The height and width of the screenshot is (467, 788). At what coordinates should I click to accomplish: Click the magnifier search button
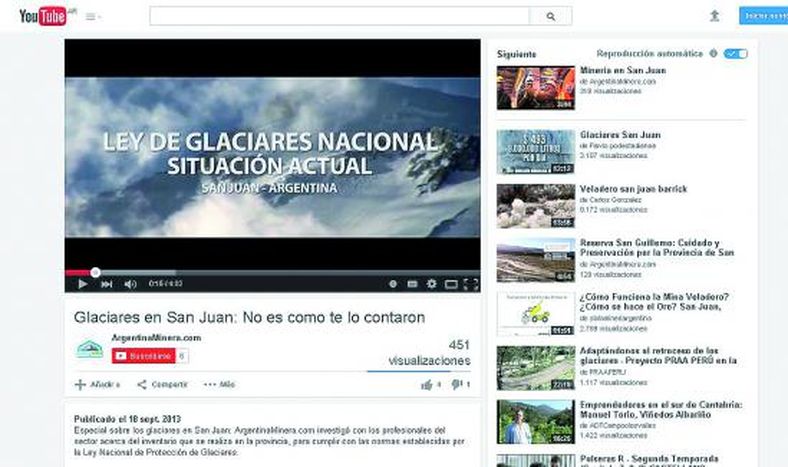551,16
